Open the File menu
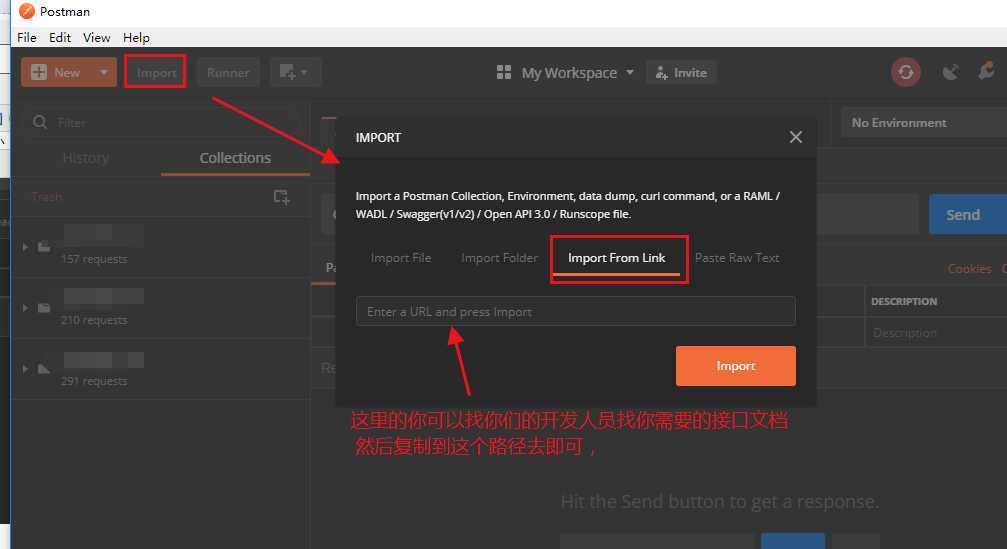Image resolution: width=1007 pixels, height=549 pixels. pyautogui.click(x=26, y=37)
